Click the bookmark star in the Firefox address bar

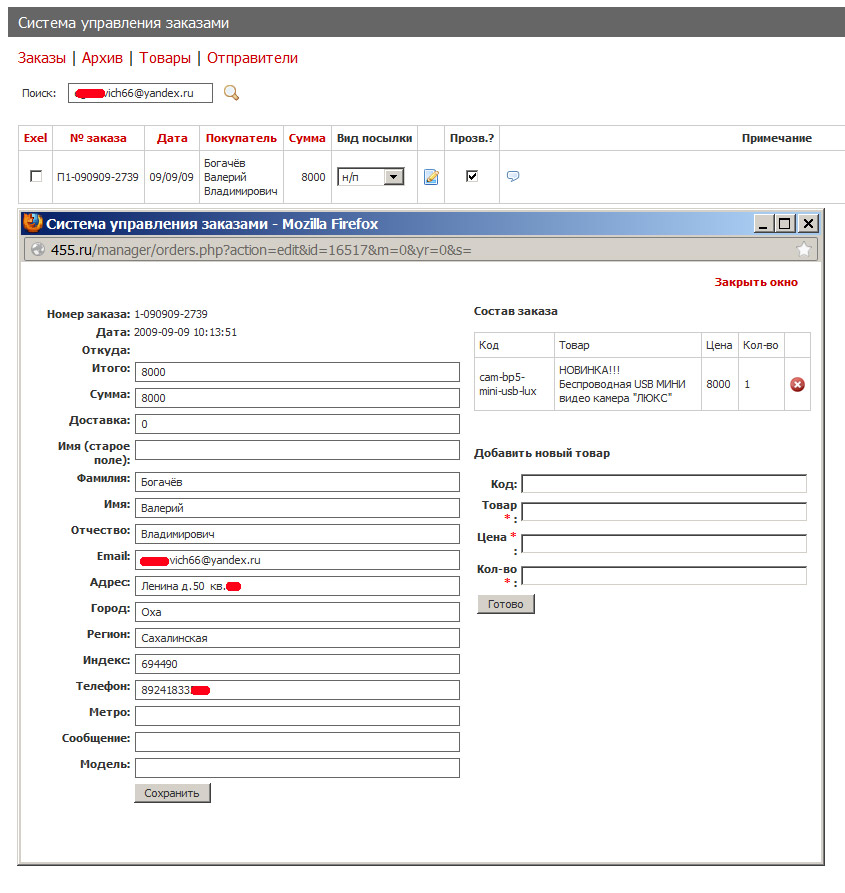click(x=803, y=249)
